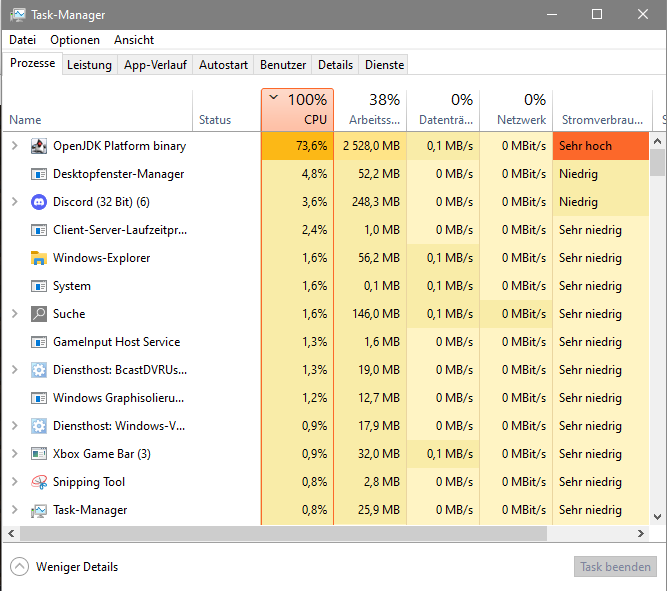Expand the Snipping Tool process

point(14,482)
